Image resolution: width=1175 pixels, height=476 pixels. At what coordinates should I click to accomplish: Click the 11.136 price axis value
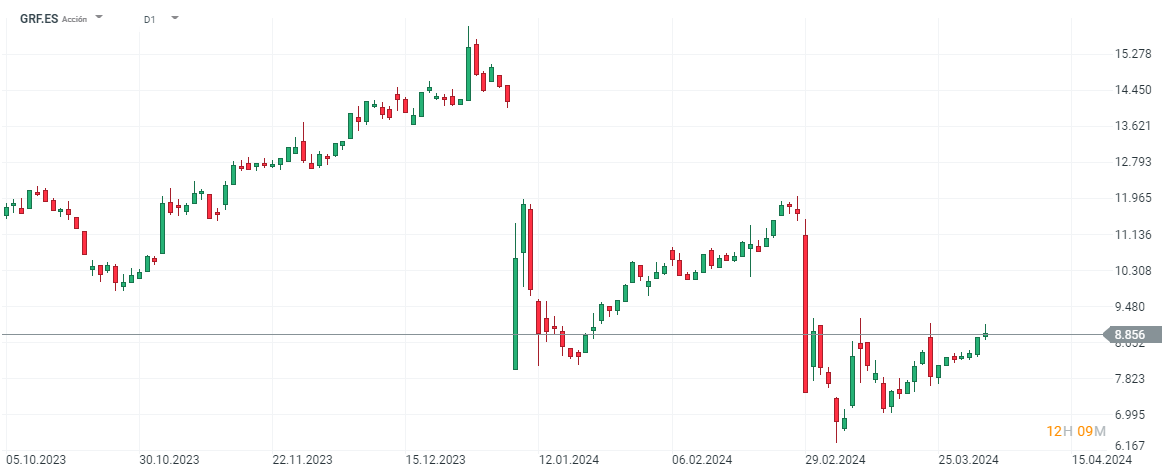point(1135,235)
